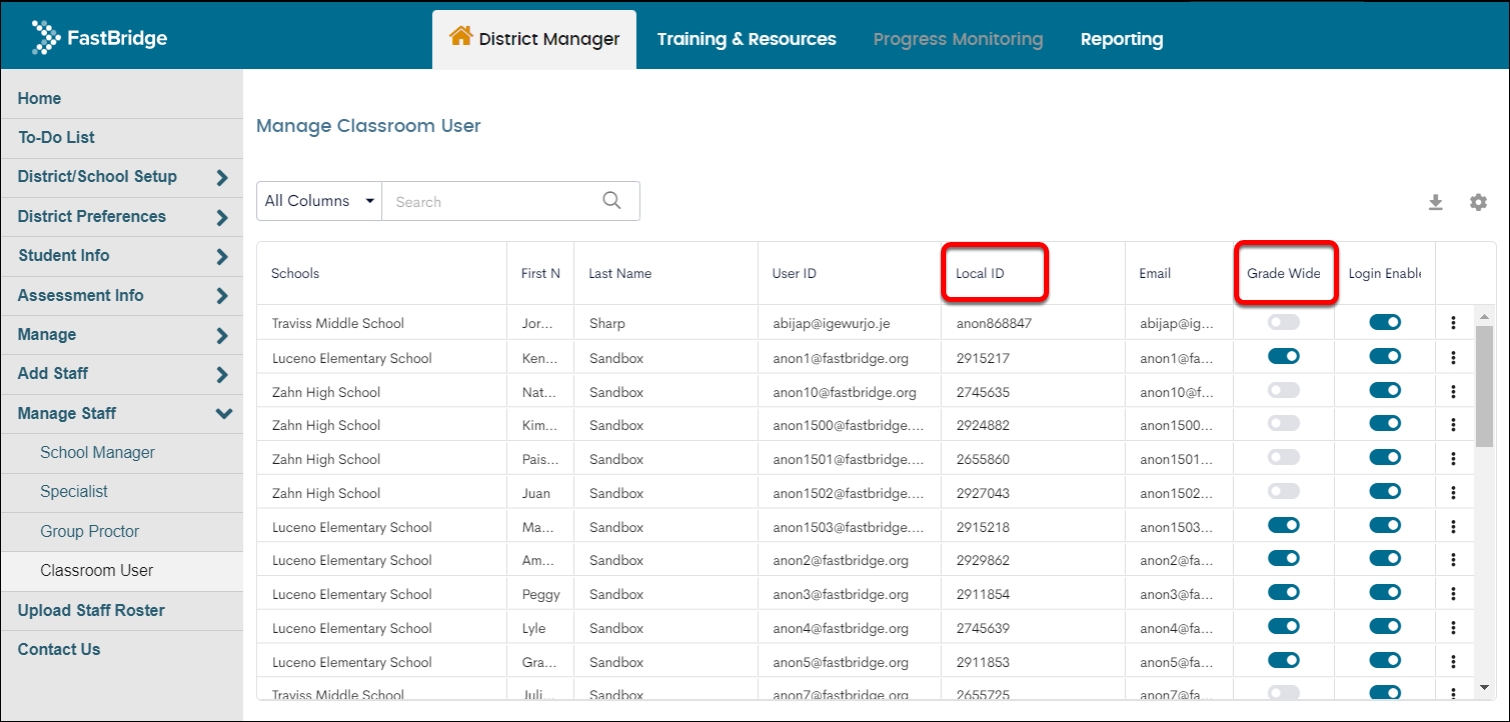The width and height of the screenshot is (1510, 722).
Task: Toggle Grade Wide for Juan Sandbox
Action: [1284, 491]
